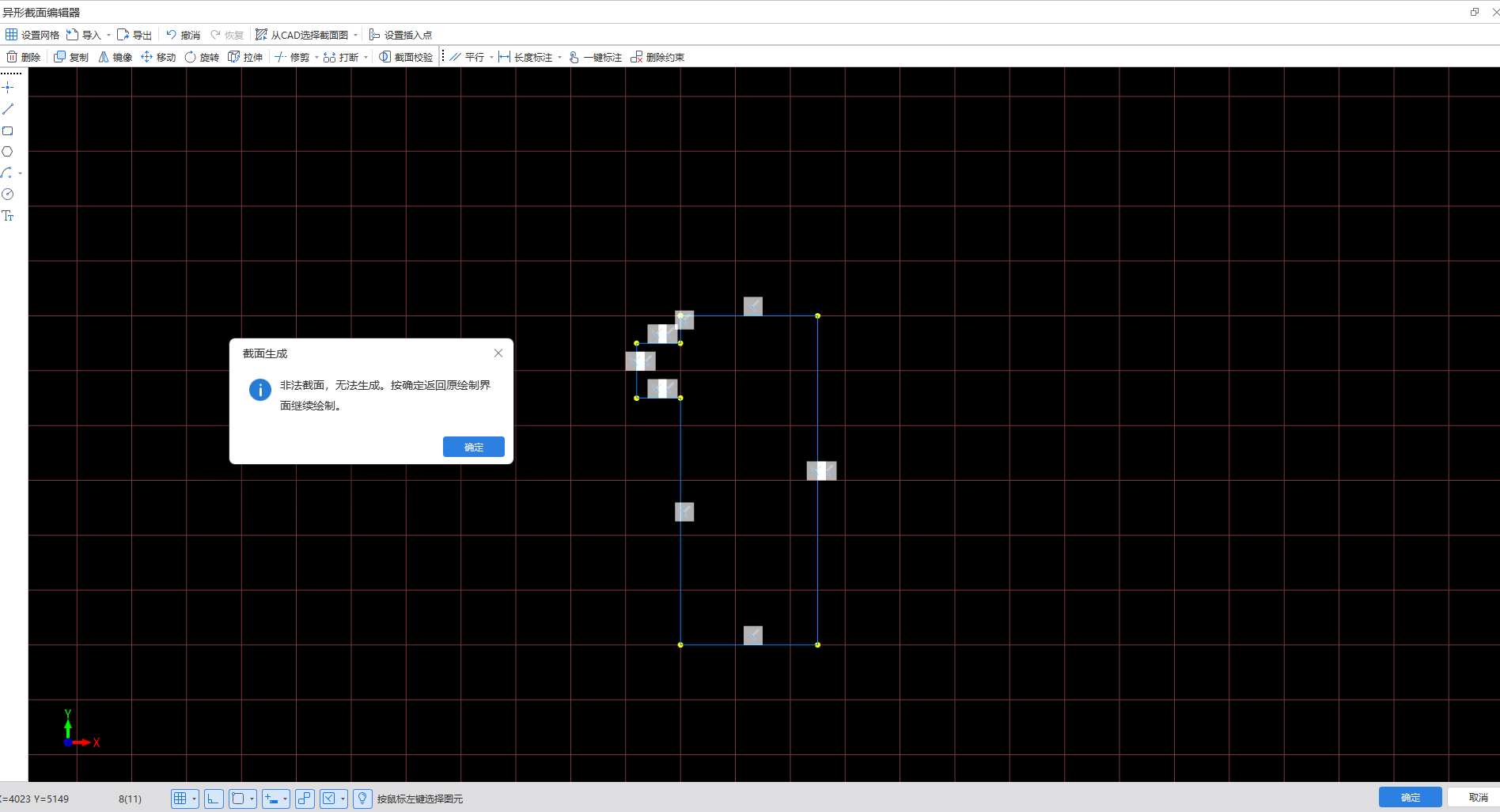Open object snap dropdown in status bar
Viewport: 1500px width, 812px height.
click(x=252, y=799)
